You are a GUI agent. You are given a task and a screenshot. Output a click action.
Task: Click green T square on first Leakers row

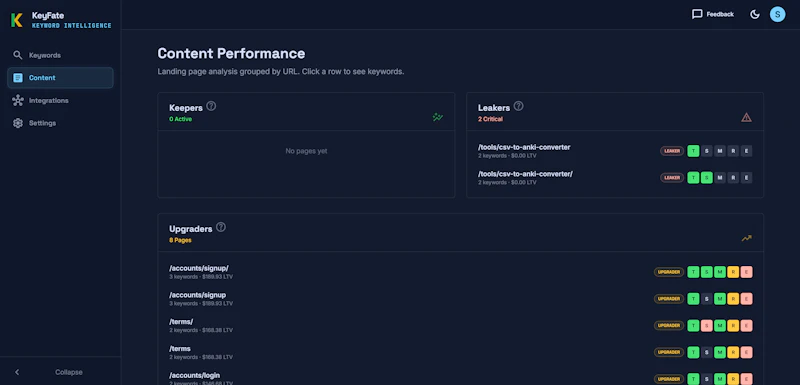[x=693, y=151]
